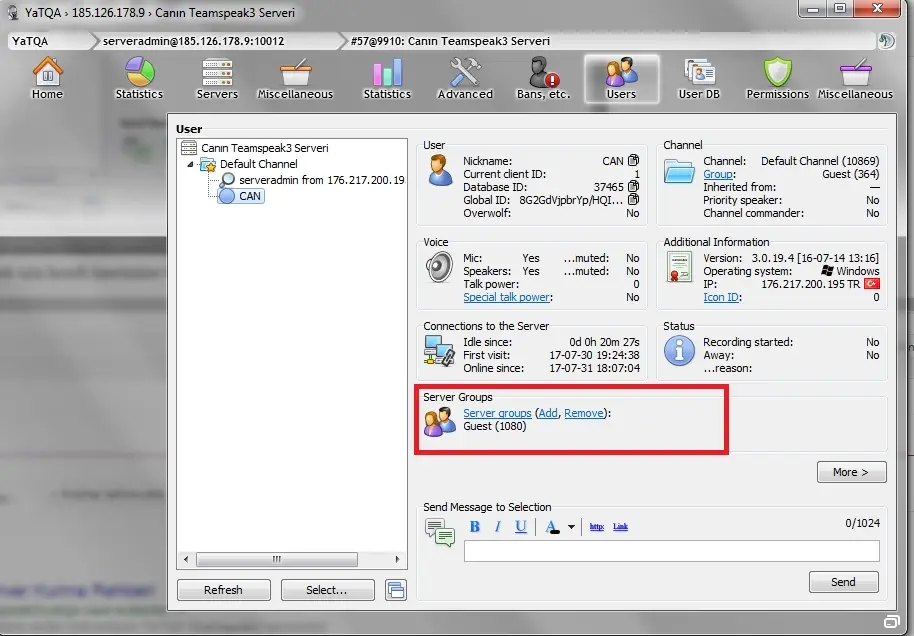The width and height of the screenshot is (914, 636).
Task: Go to the YaTQA breadcrumb segment
Action: (30, 41)
